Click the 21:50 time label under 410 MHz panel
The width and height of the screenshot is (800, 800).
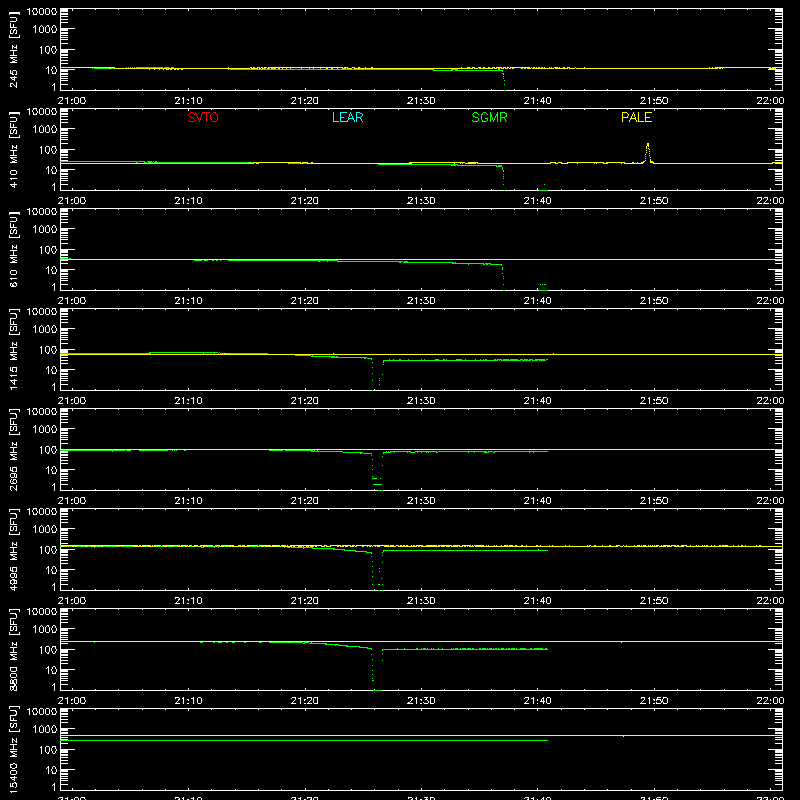tap(654, 201)
